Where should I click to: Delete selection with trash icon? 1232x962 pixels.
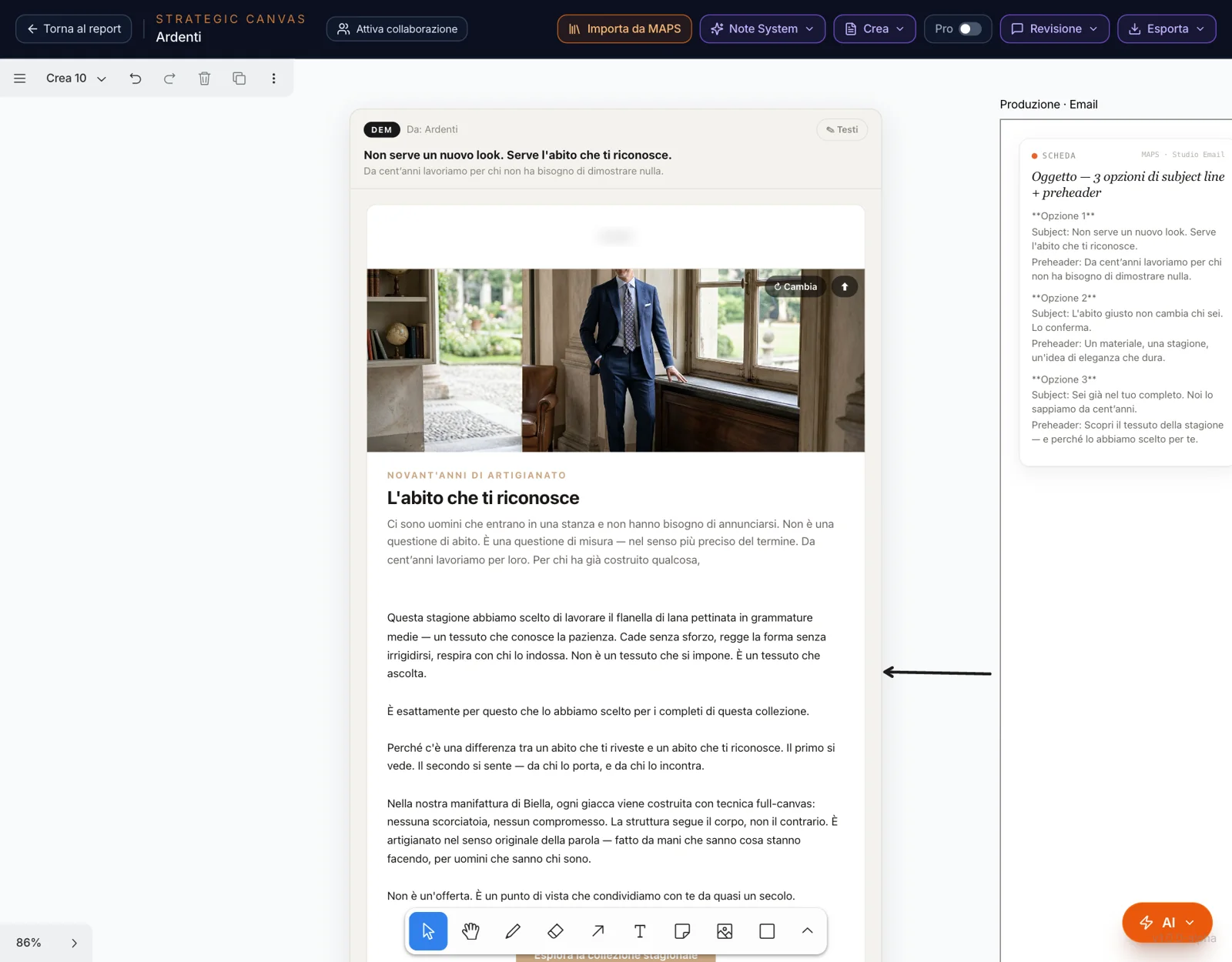click(x=204, y=78)
